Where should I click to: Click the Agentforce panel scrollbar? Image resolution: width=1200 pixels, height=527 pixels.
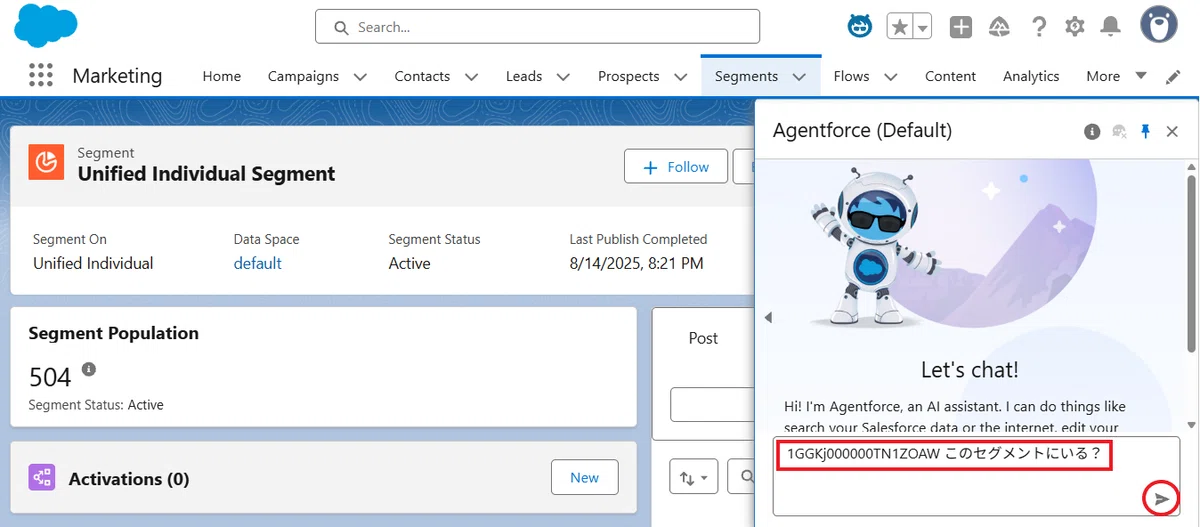pyautogui.click(x=1191, y=263)
